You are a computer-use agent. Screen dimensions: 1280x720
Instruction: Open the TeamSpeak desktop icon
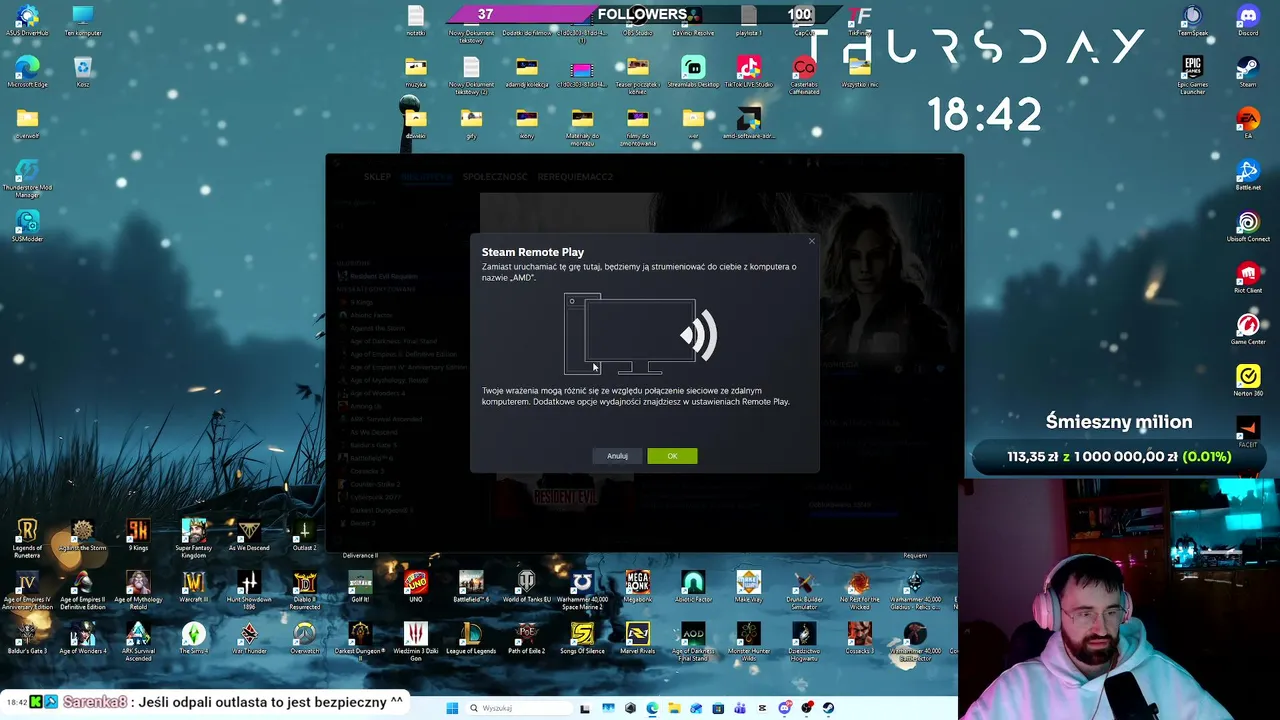pos(1192,21)
